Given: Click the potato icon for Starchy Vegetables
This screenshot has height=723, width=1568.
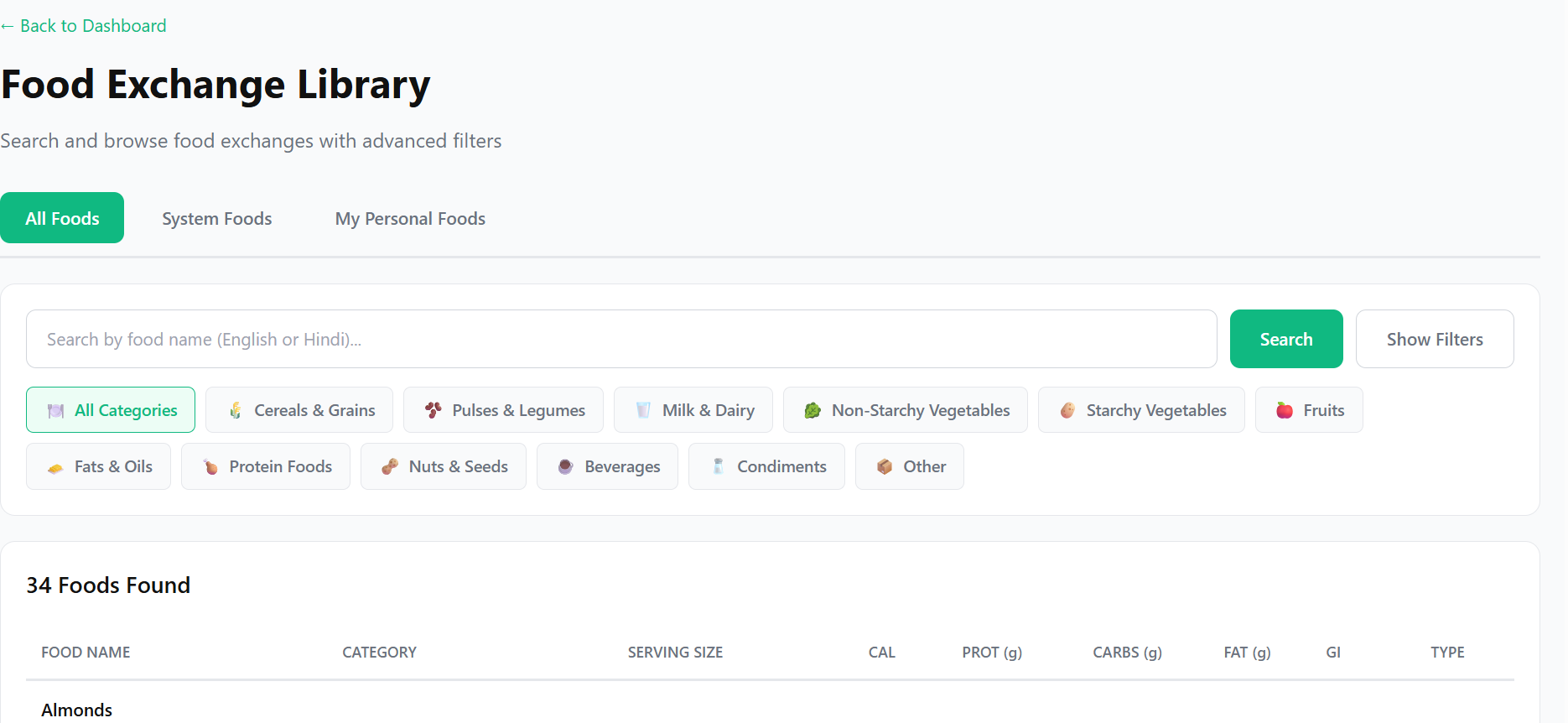Looking at the screenshot, I should coord(1067,410).
